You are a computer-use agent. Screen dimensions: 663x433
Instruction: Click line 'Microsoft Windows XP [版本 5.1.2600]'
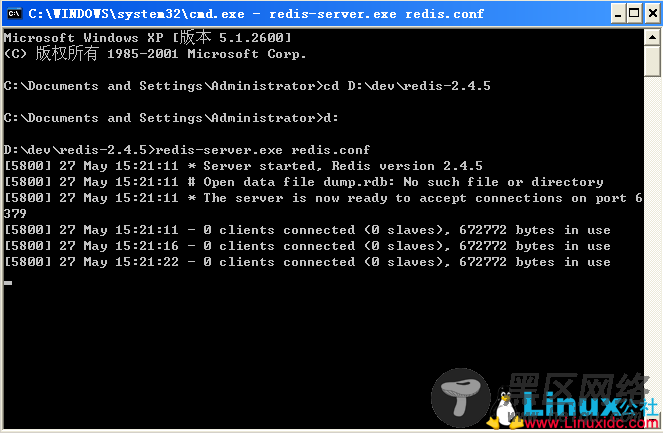coord(148,38)
